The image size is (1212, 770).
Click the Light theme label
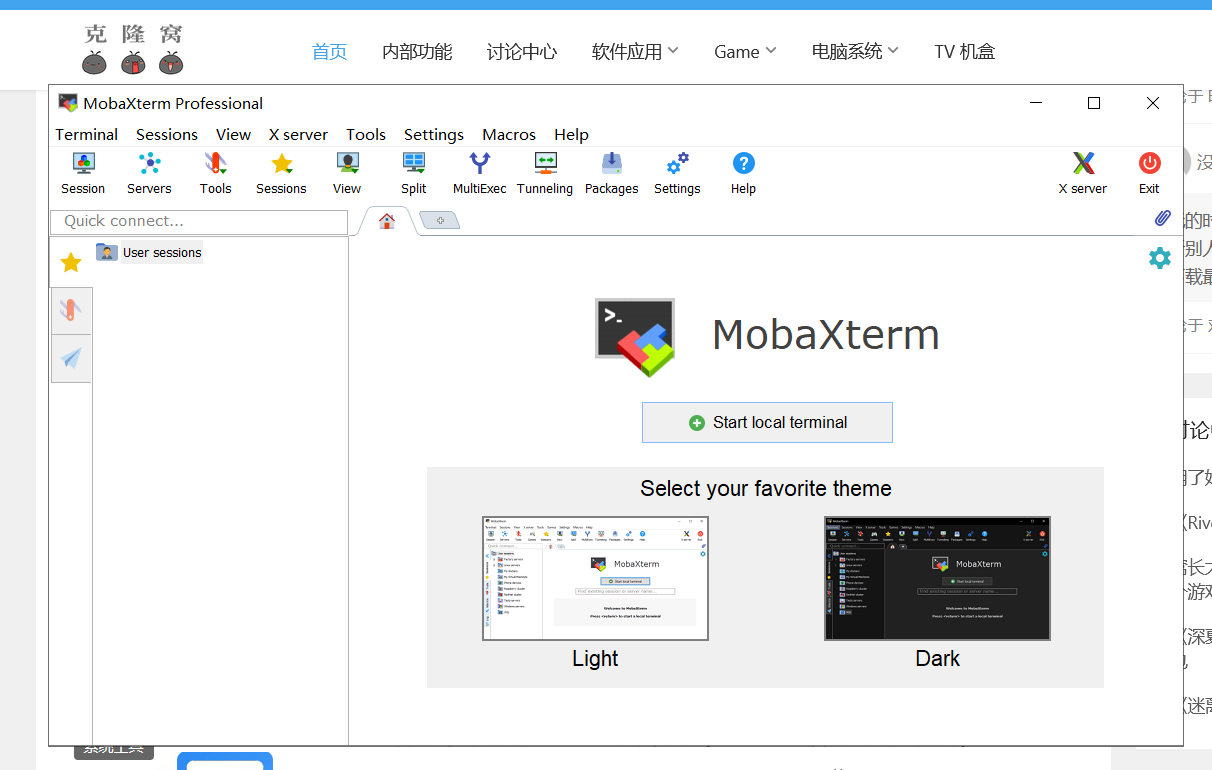(595, 658)
